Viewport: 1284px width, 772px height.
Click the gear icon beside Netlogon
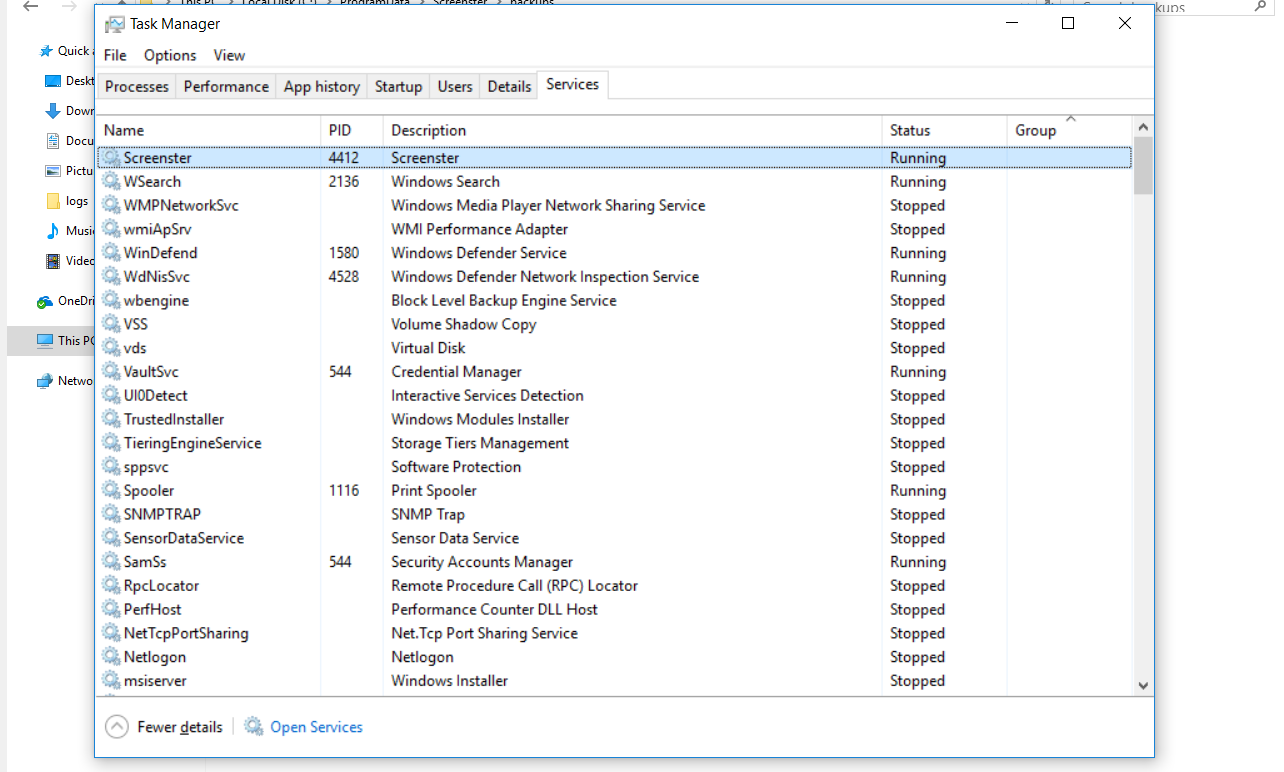(x=111, y=657)
